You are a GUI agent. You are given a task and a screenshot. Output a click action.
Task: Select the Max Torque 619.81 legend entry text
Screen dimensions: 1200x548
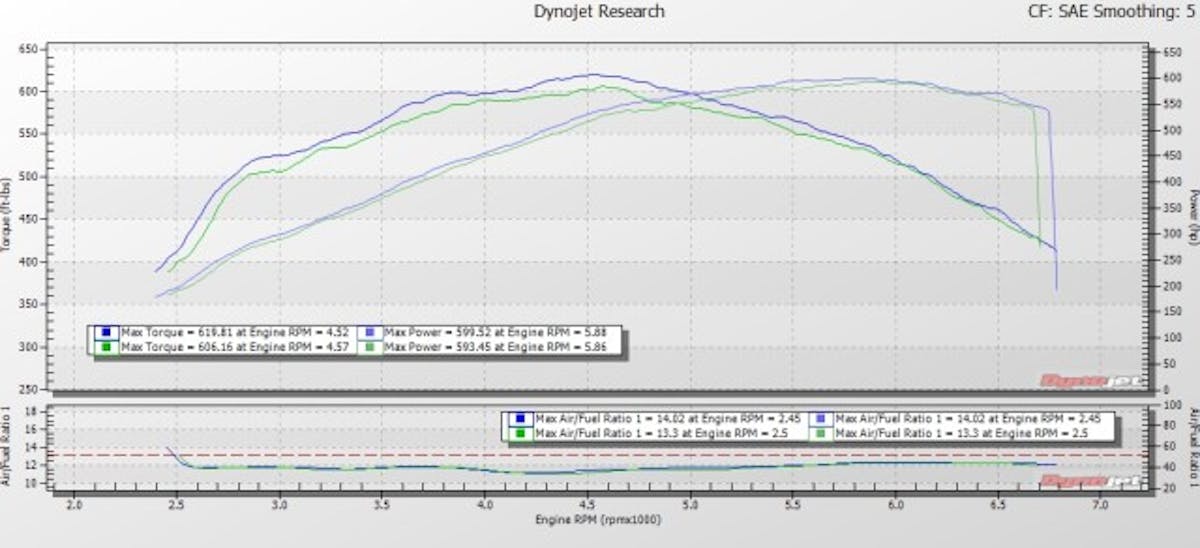[234, 331]
